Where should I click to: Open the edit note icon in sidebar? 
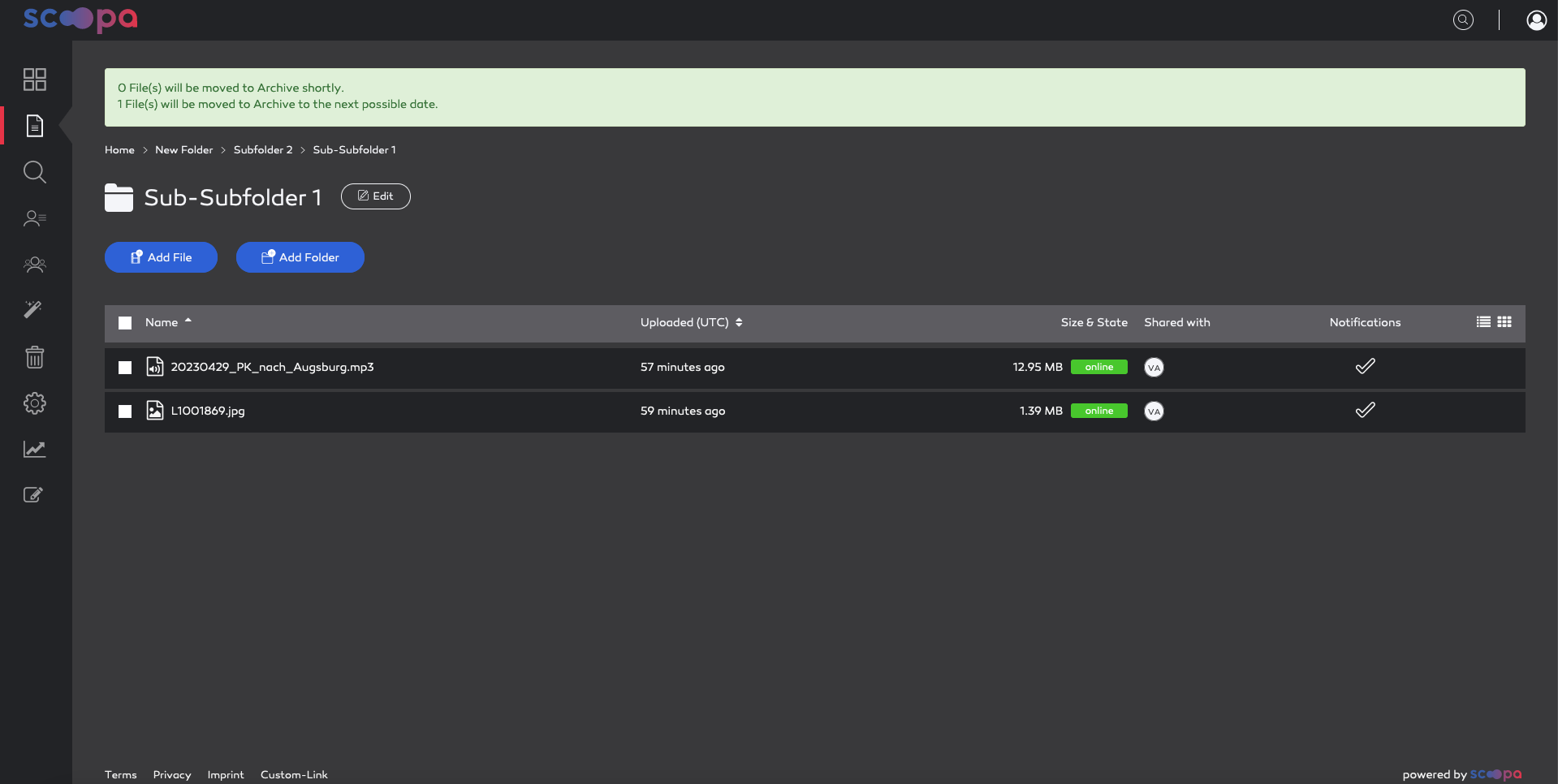pyautogui.click(x=33, y=494)
